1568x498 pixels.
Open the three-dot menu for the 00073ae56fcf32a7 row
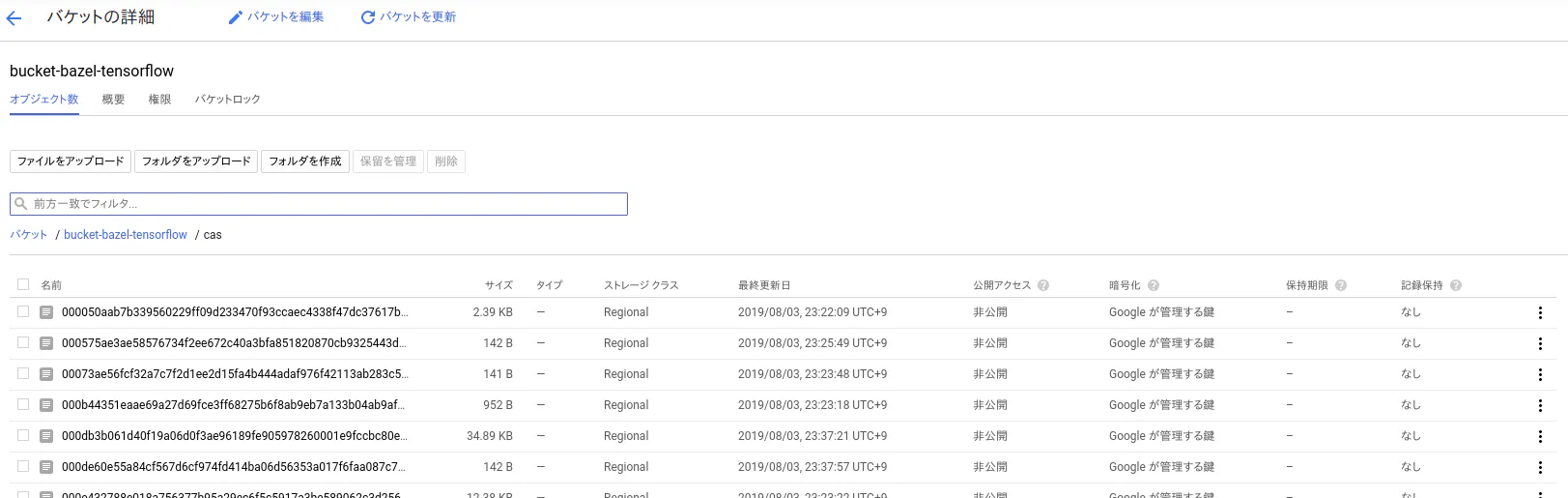(1540, 375)
